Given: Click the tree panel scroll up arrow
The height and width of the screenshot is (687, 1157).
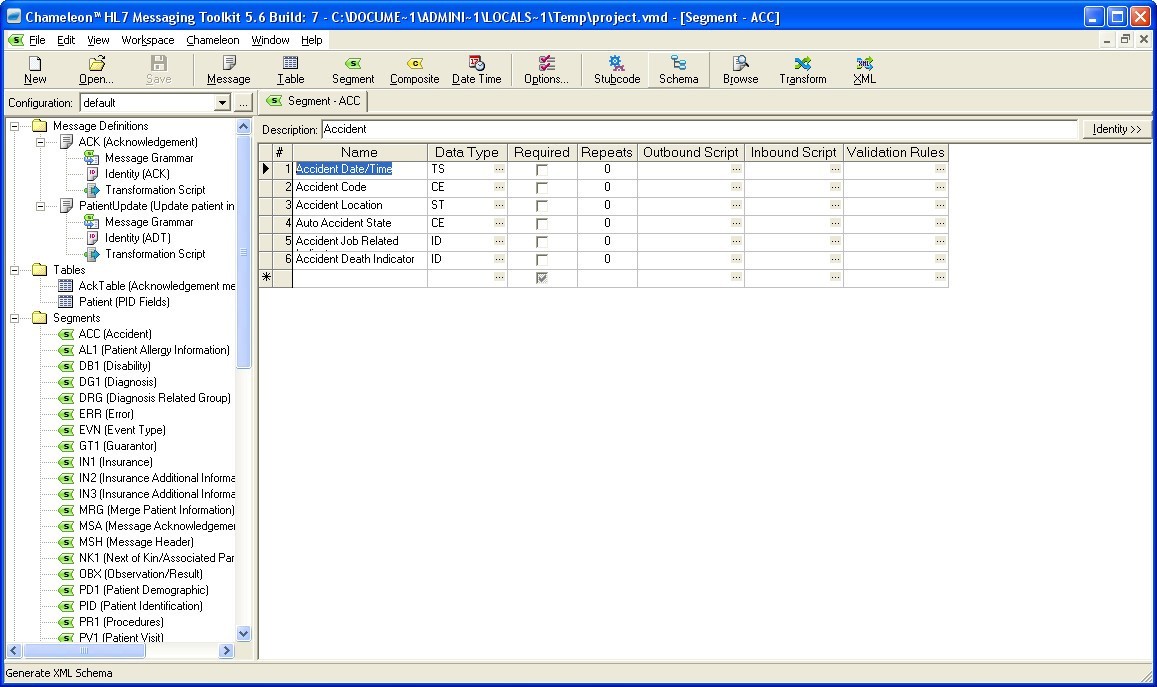Looking at the screenshot, I should tap(244, 126).
